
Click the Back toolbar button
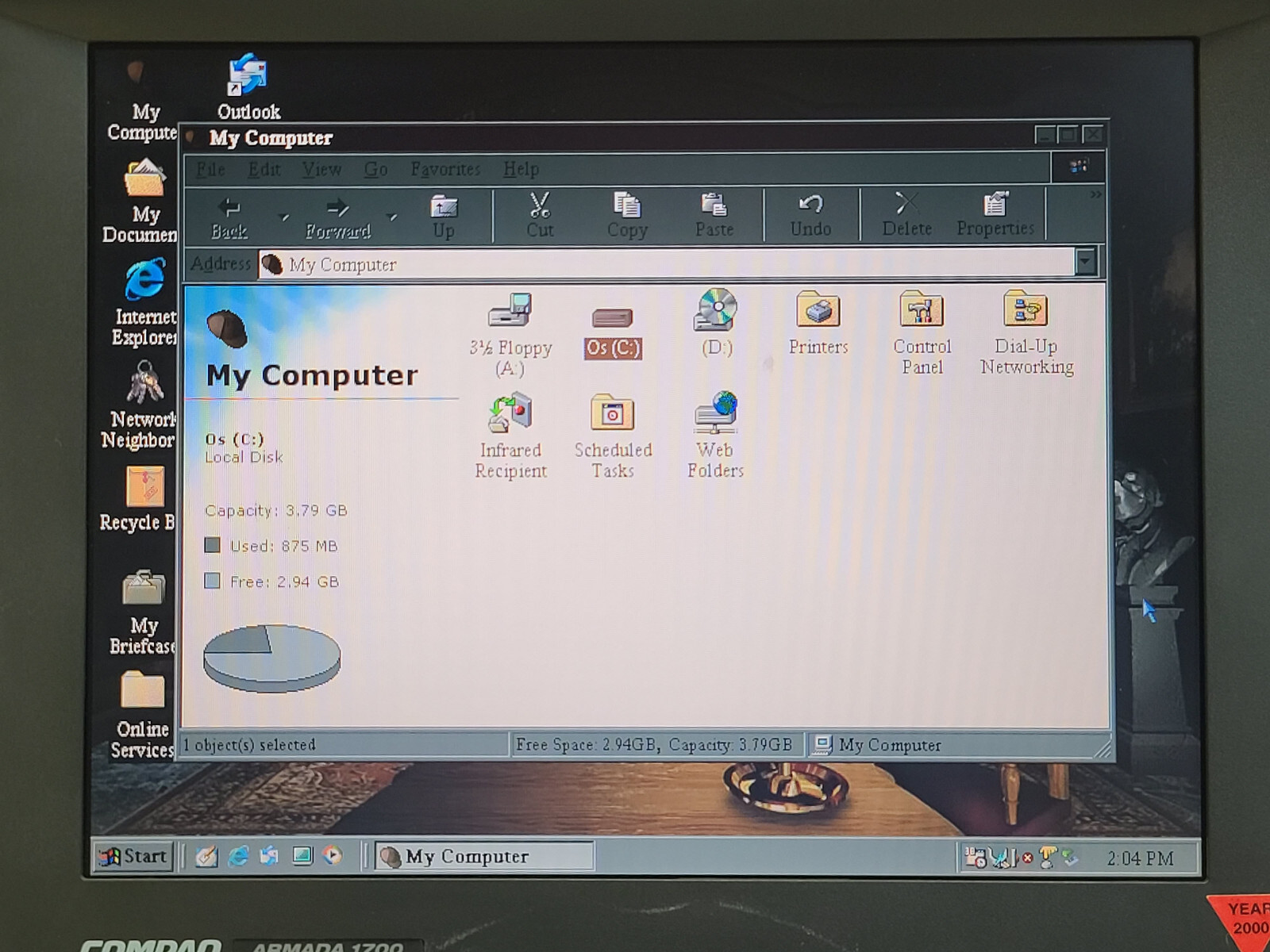(229, 217)
